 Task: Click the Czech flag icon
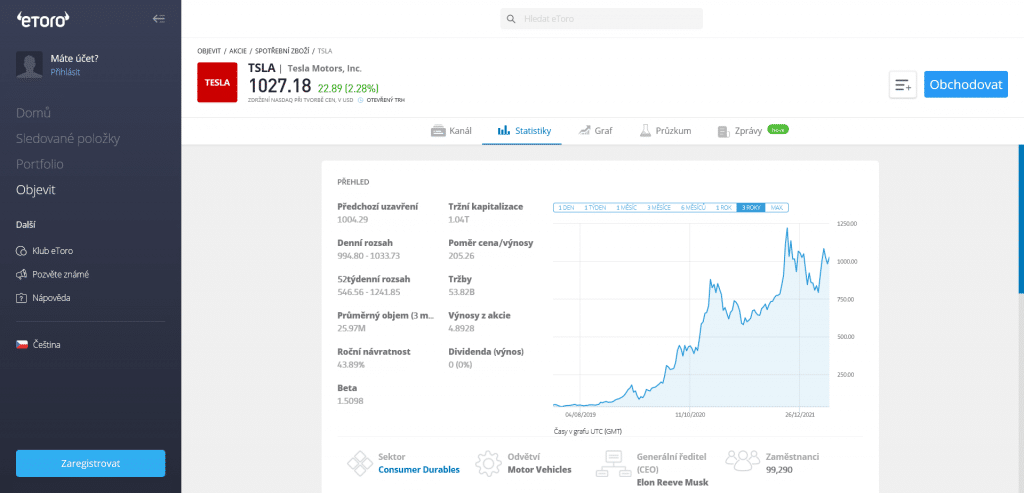[x=22, y=344]
